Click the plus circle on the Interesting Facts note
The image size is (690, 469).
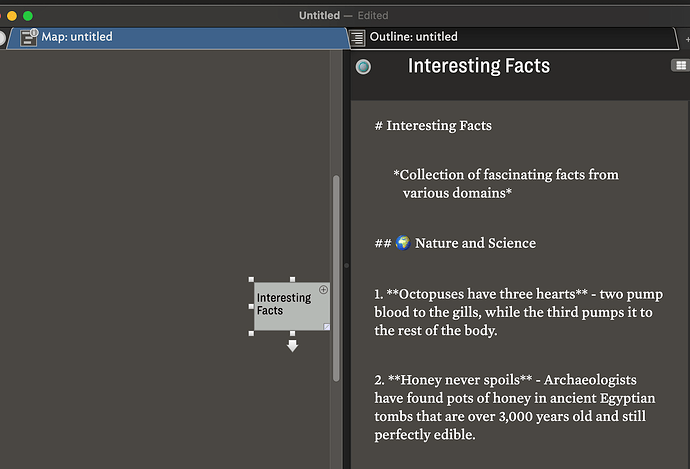tap(323, 289)
